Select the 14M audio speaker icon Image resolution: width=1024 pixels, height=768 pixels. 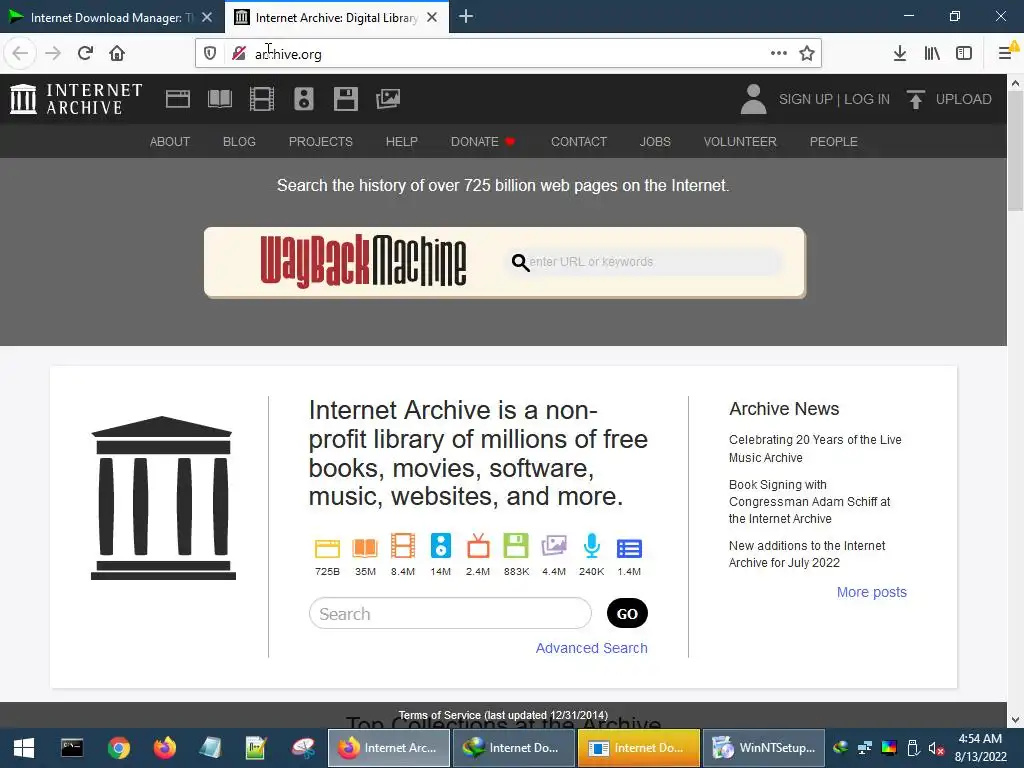click(x=441, y=546)
